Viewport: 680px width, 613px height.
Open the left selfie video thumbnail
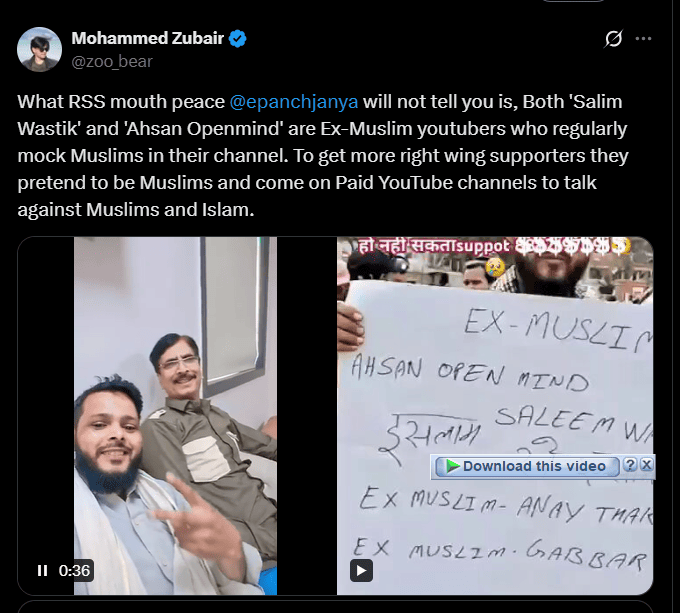pyautogui.click(x=175, y=416)
